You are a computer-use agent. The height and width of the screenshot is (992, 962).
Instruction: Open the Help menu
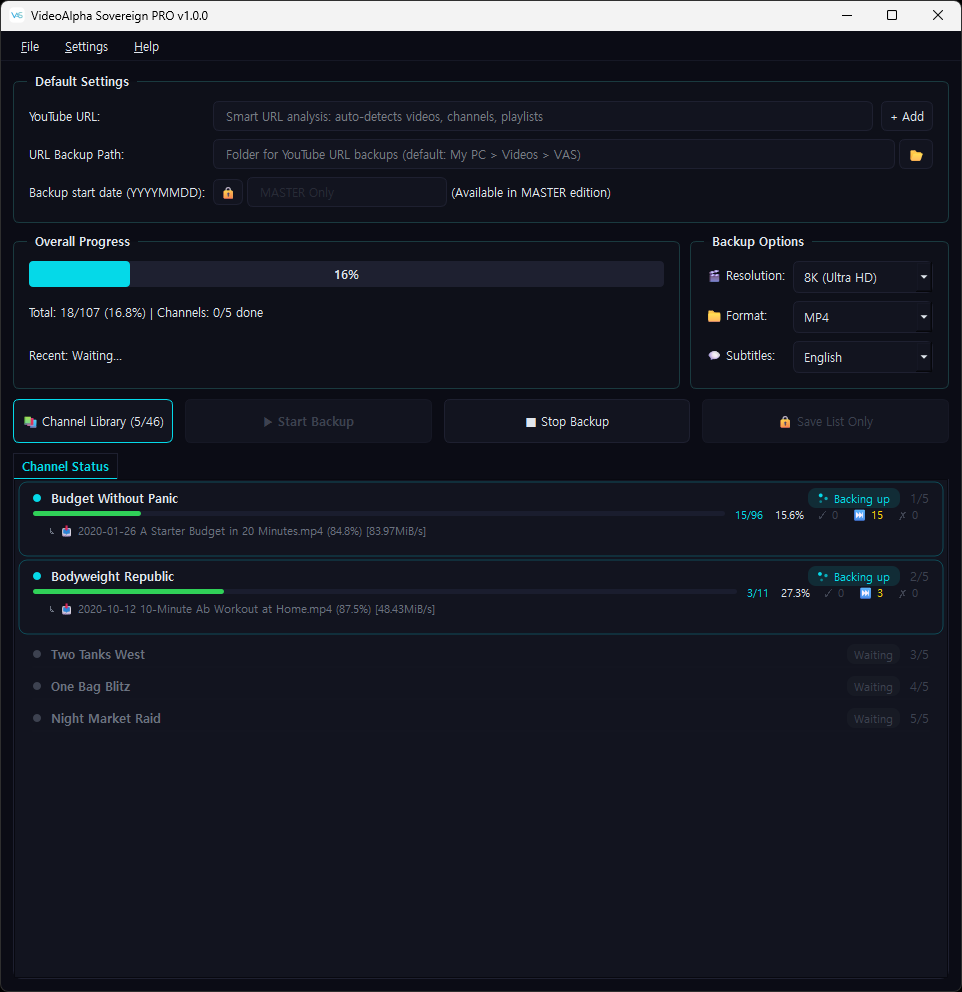146,47
